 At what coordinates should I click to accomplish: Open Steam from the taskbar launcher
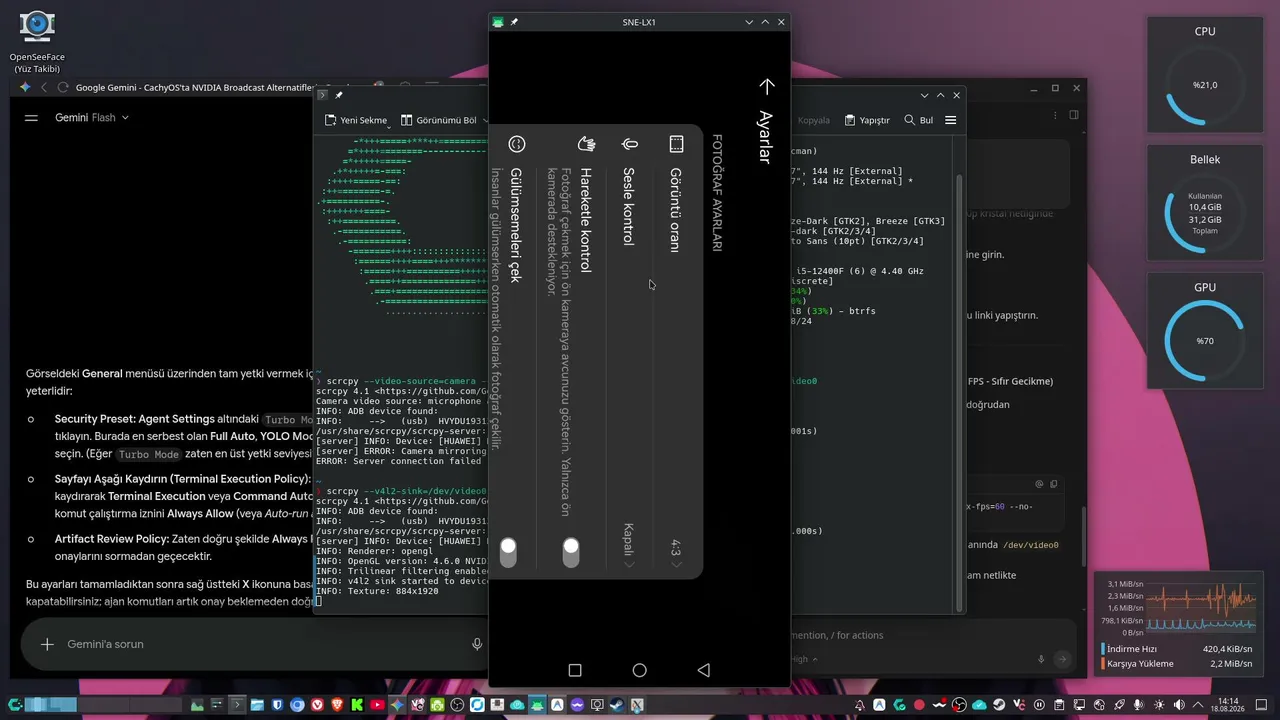click(617, 705)
